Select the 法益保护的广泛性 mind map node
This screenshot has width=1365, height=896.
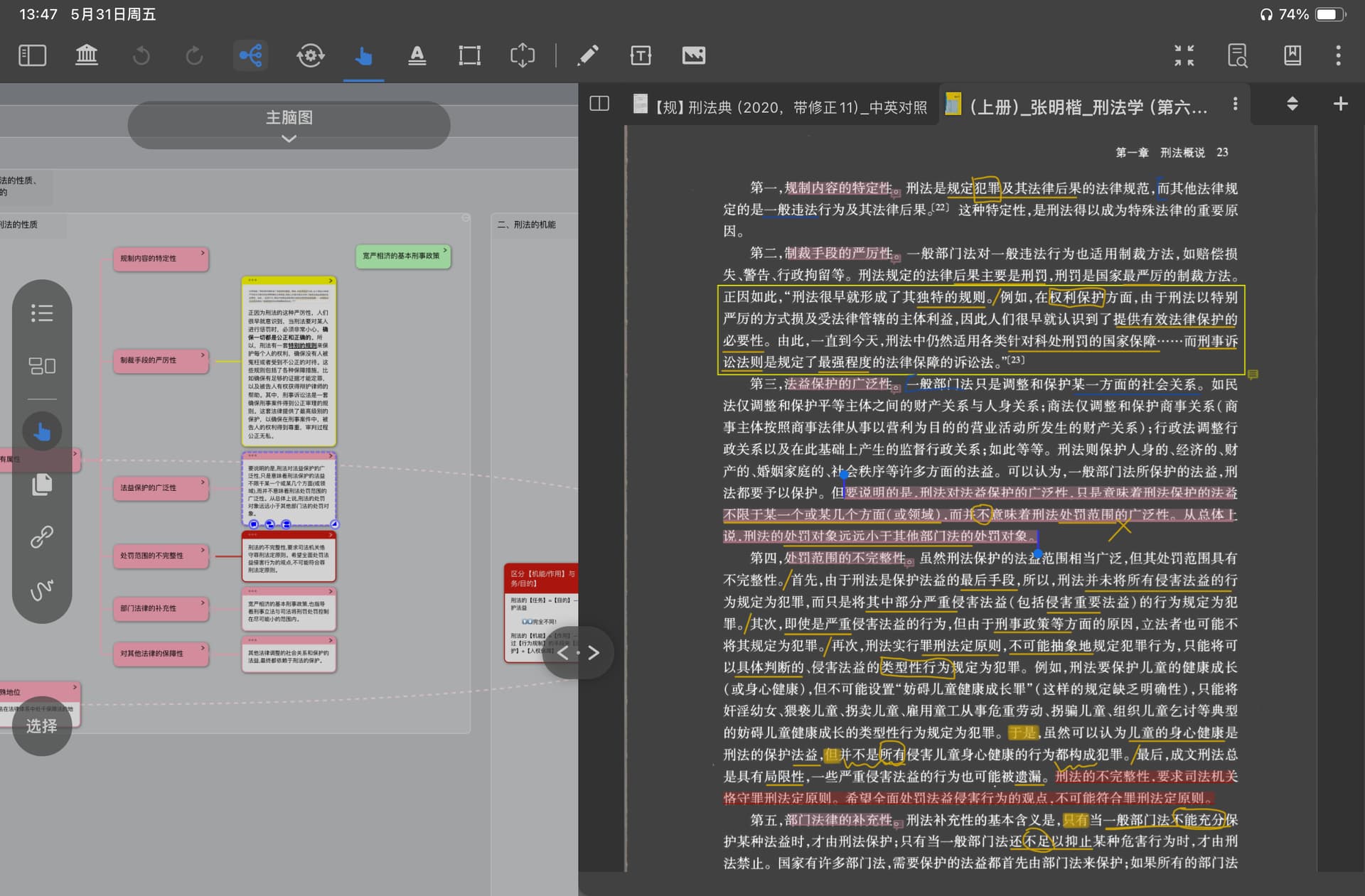(161, 488)
